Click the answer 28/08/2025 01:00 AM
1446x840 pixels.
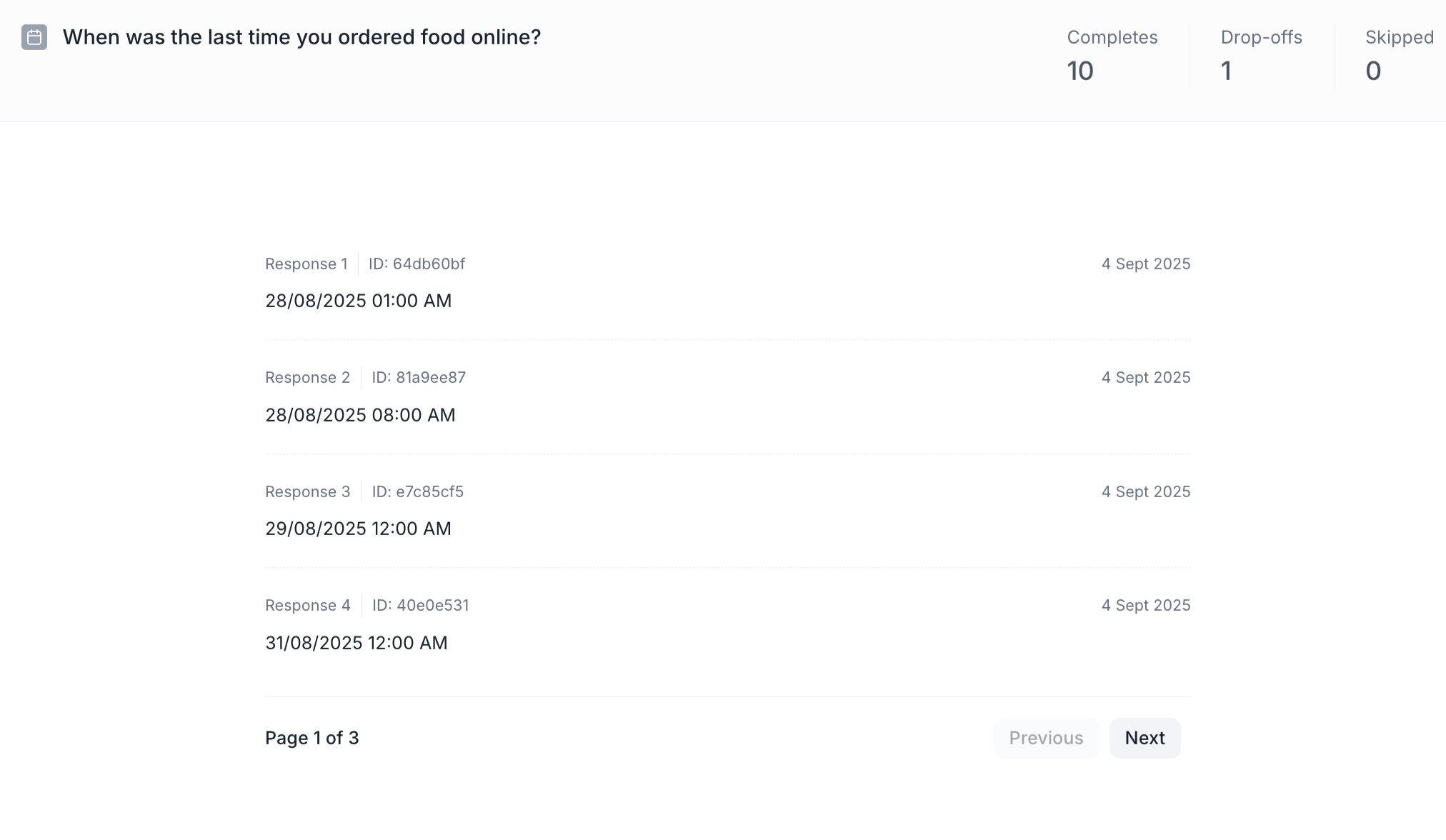coord(359,301)
